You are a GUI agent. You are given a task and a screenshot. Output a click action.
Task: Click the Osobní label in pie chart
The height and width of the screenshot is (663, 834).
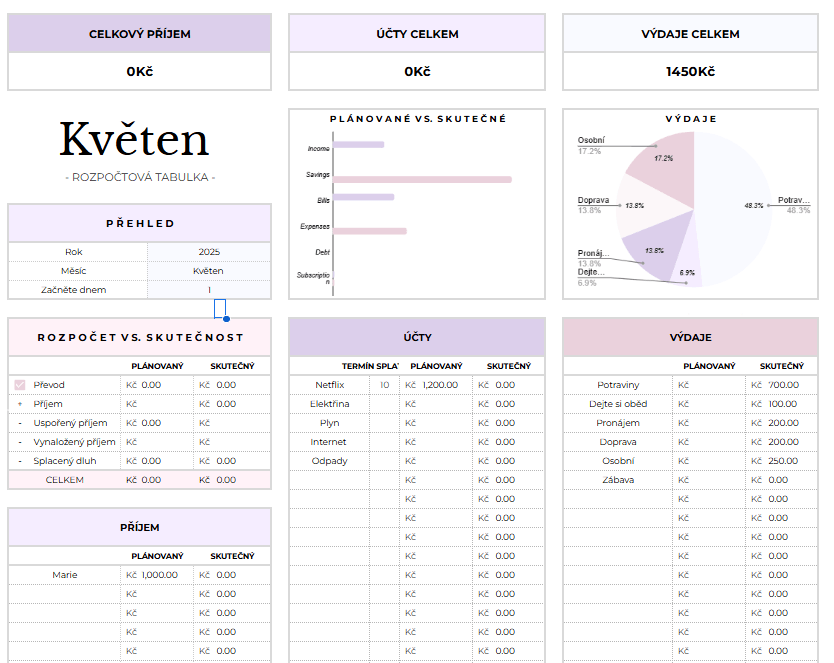point(590,140)
